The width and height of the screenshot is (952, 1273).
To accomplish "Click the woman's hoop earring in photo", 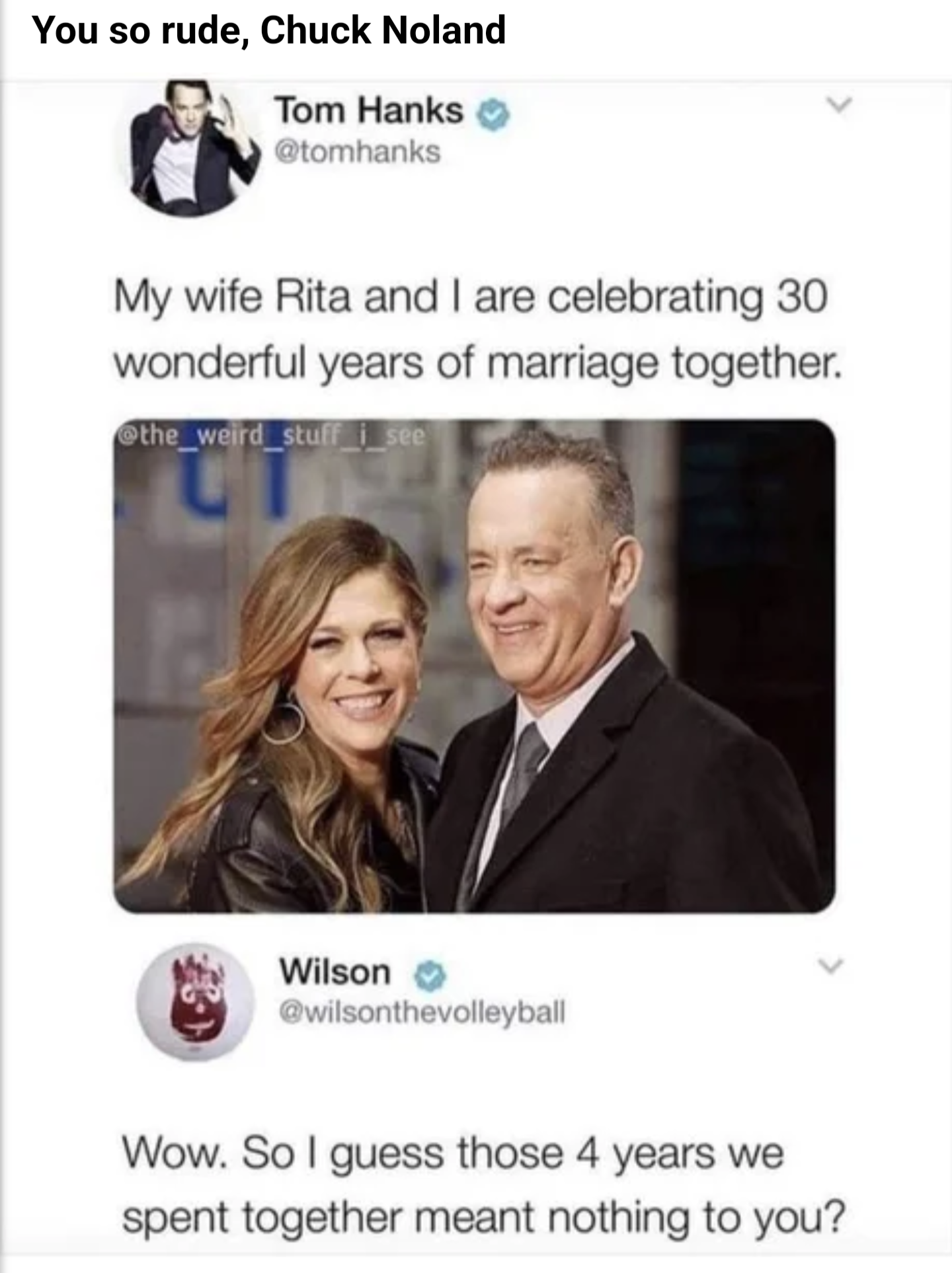I will coord(284,721).
